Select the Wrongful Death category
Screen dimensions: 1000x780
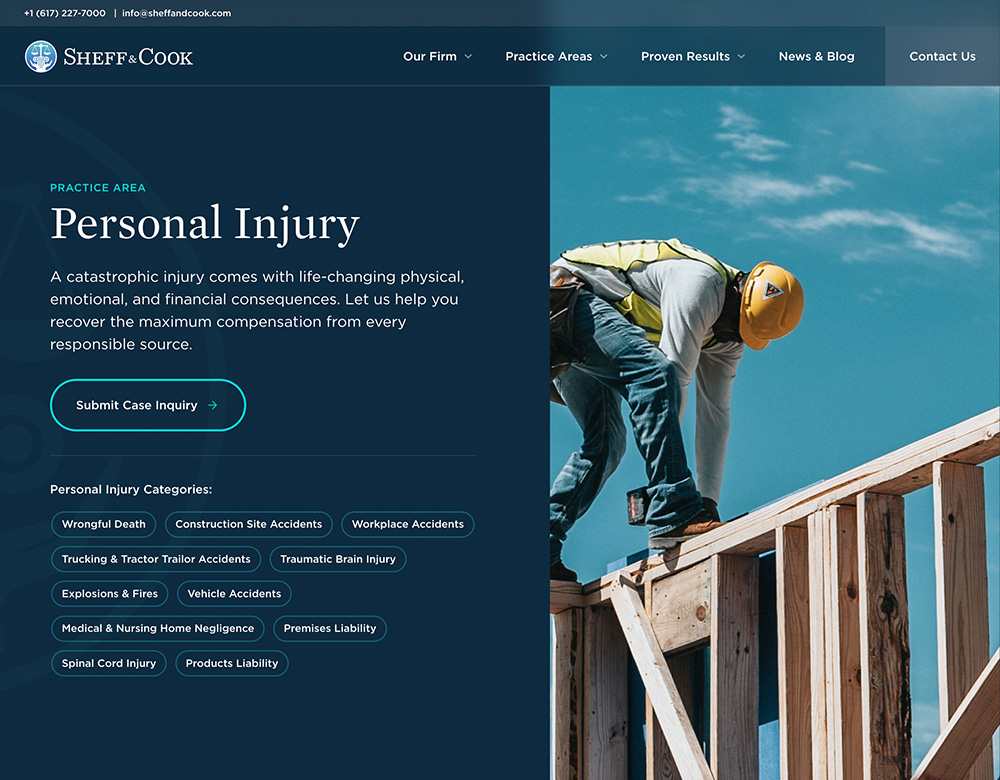click(x=103, y=524)
